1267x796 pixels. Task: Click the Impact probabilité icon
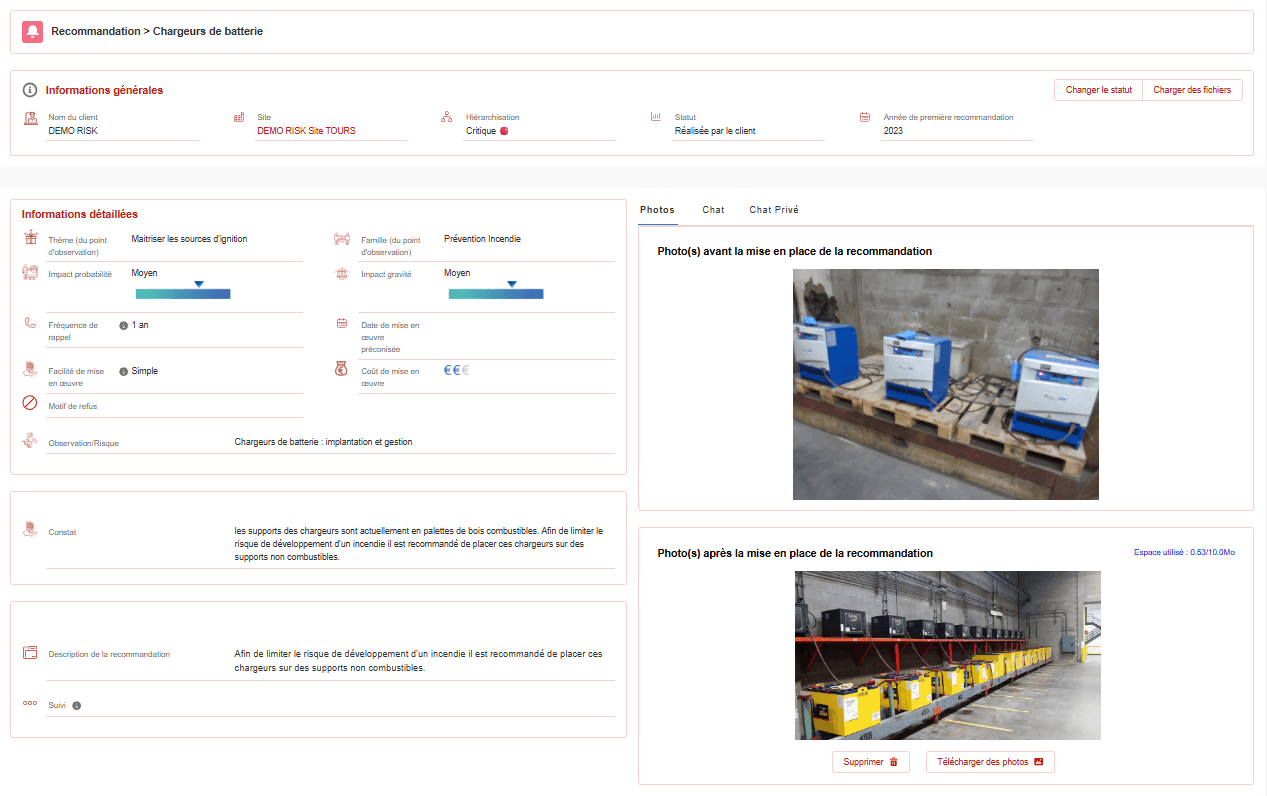coord(30,273)
